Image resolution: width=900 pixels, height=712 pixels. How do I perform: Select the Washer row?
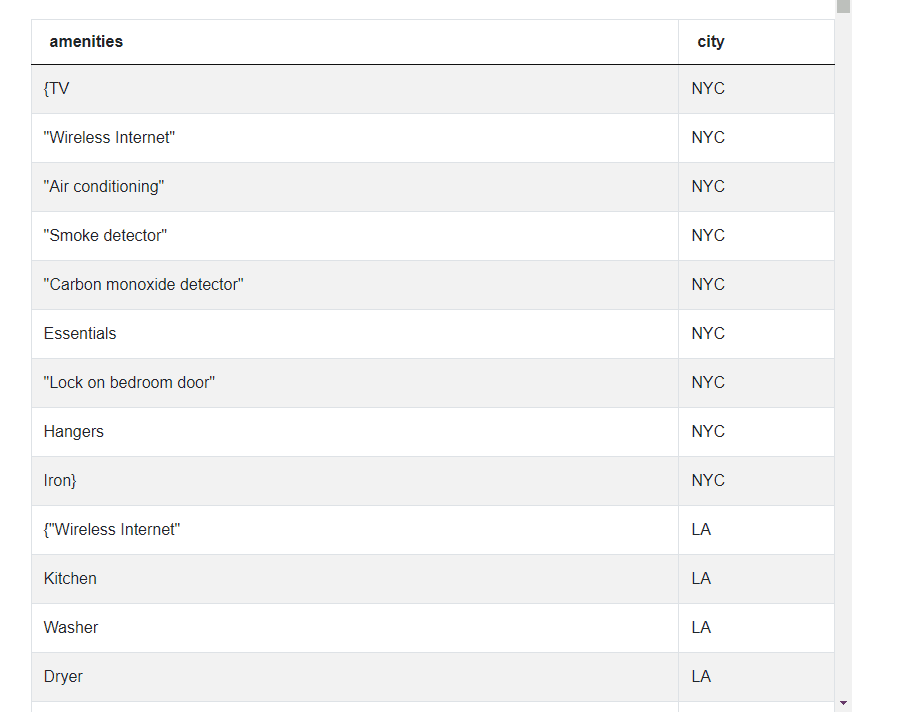pyautogui.click(x=71, y=627)
